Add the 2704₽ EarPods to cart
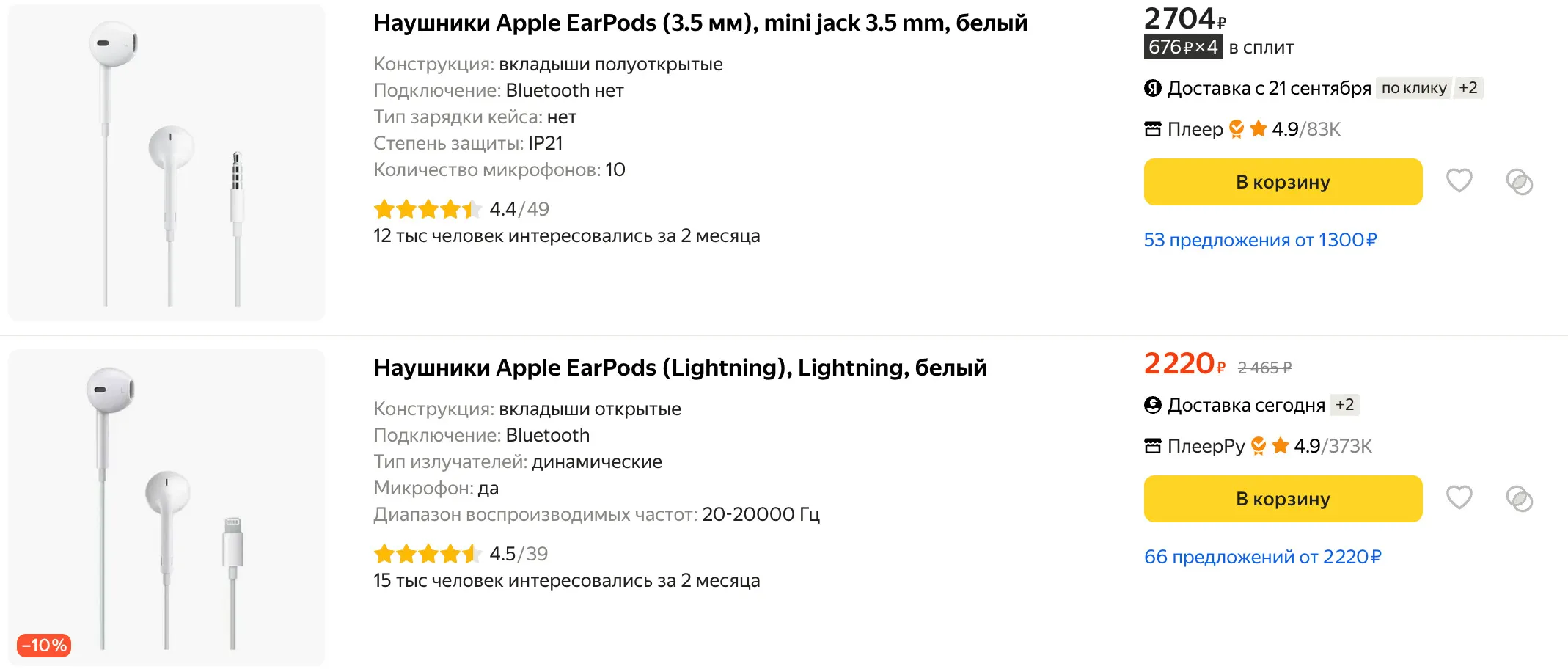Viewport: 1568px width, 669px height. coord(1283,182)
